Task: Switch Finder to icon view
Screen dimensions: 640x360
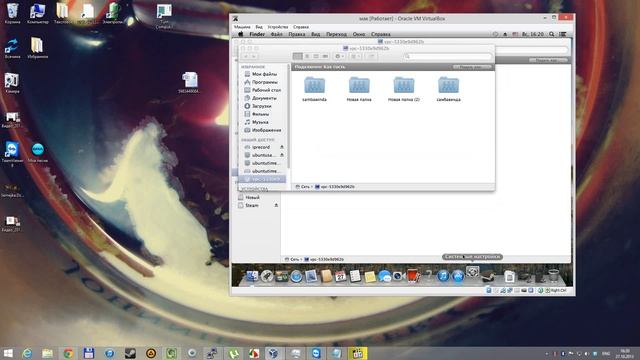Action: click(298, 56)
